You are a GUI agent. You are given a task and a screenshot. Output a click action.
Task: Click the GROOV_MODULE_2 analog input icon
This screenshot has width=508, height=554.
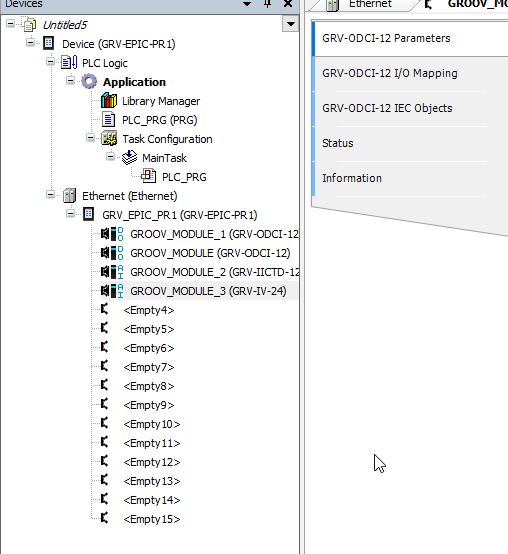pos(112,272)
